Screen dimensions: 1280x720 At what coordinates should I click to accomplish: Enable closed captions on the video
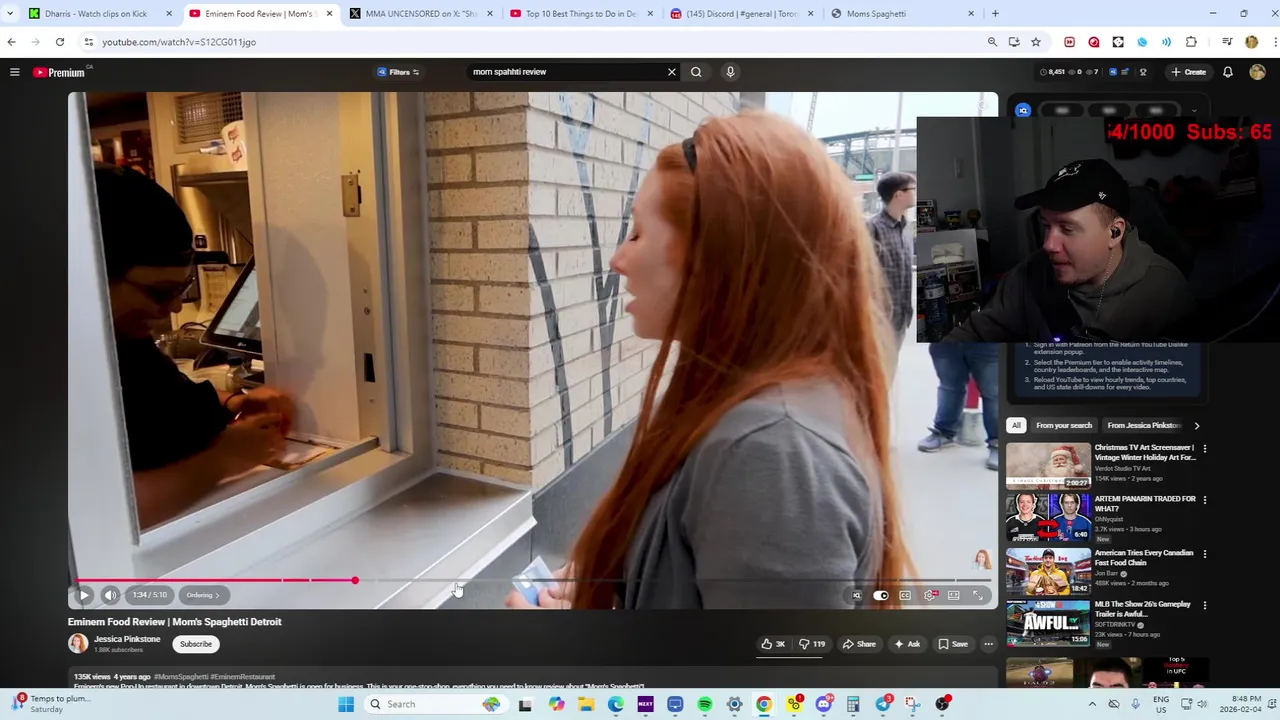(905, 595)
